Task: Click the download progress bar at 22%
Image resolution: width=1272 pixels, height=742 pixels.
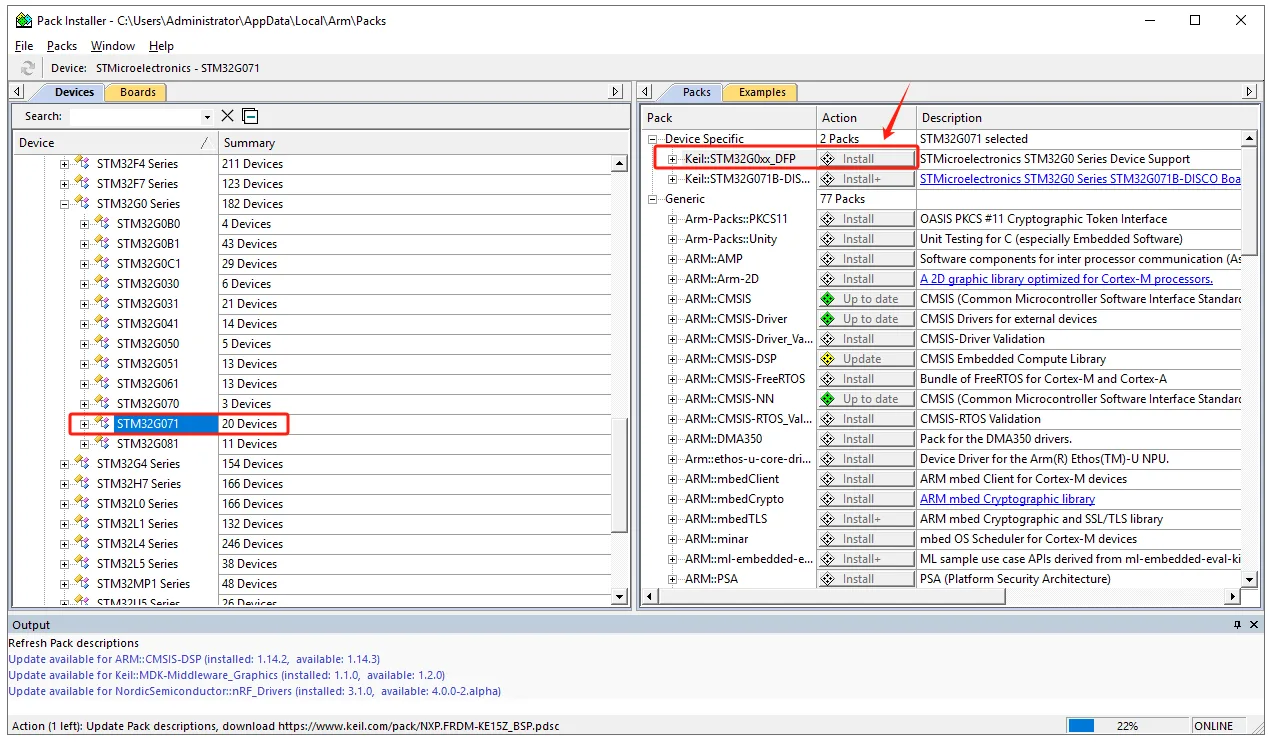Action: point(1126,725)
